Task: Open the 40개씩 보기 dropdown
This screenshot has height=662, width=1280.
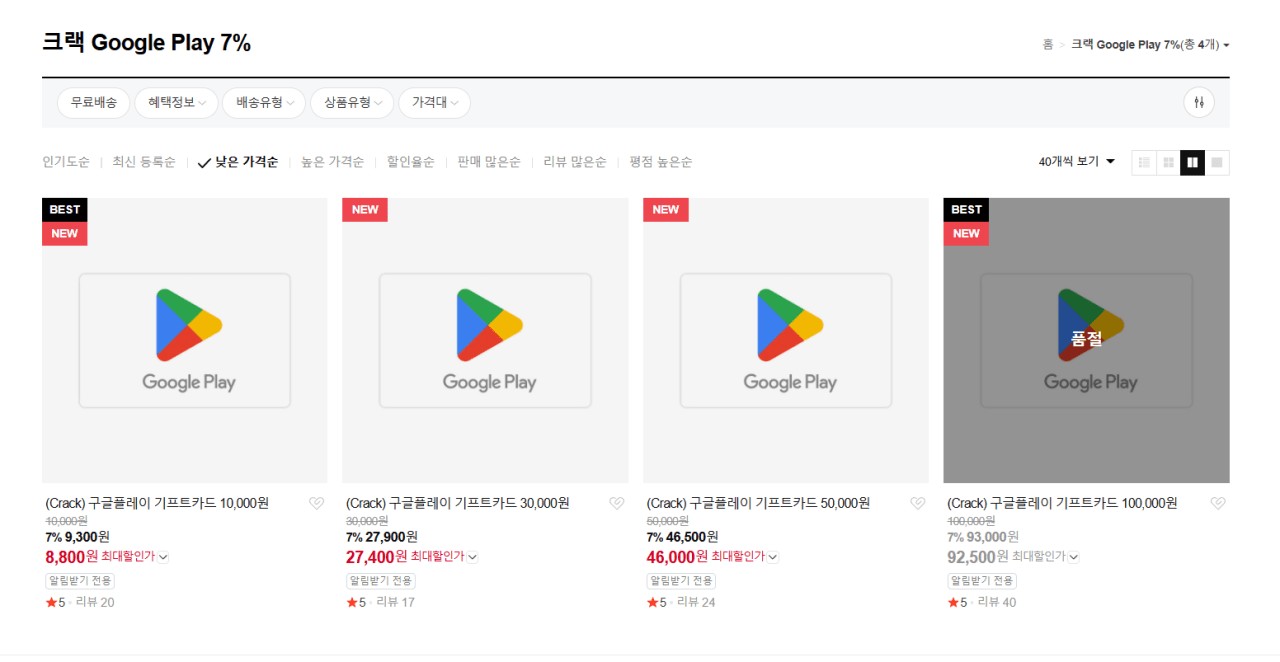Action: tap(1077, 162)
